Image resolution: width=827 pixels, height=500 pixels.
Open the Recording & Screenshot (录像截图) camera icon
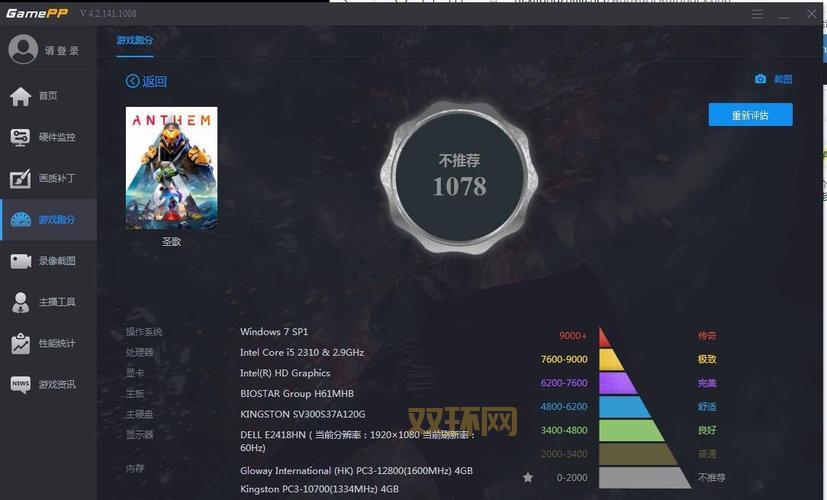pos(20,261)
